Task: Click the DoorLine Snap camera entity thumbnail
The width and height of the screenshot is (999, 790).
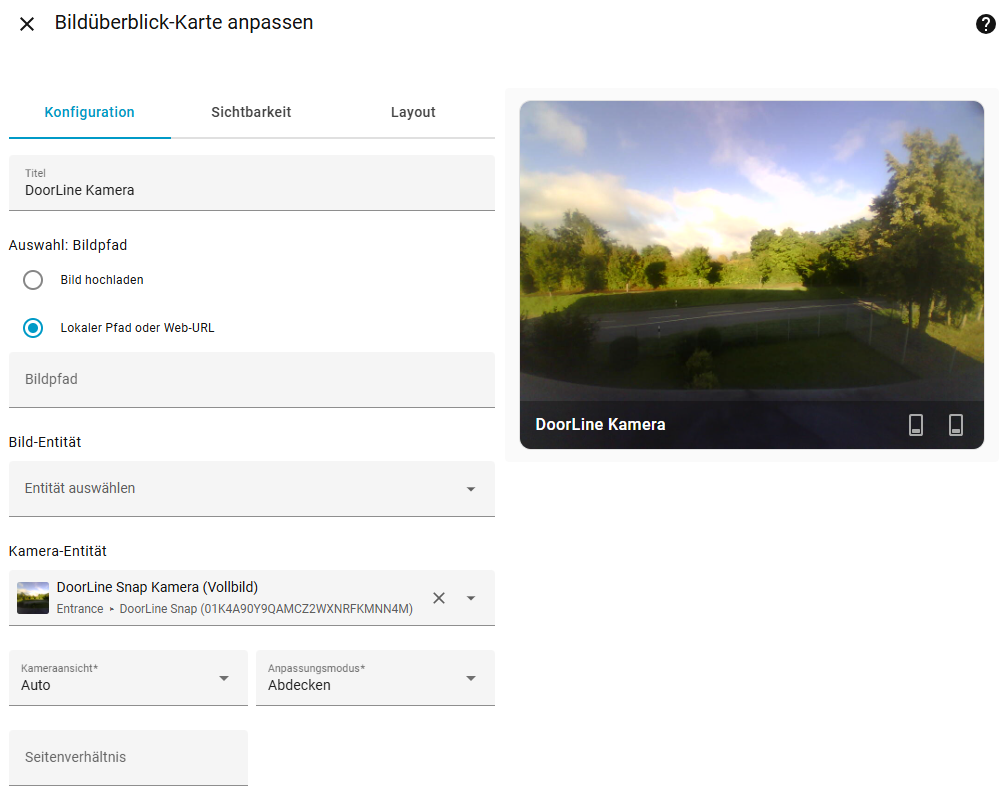Action: pyautogui.click(x=33, y=598)
